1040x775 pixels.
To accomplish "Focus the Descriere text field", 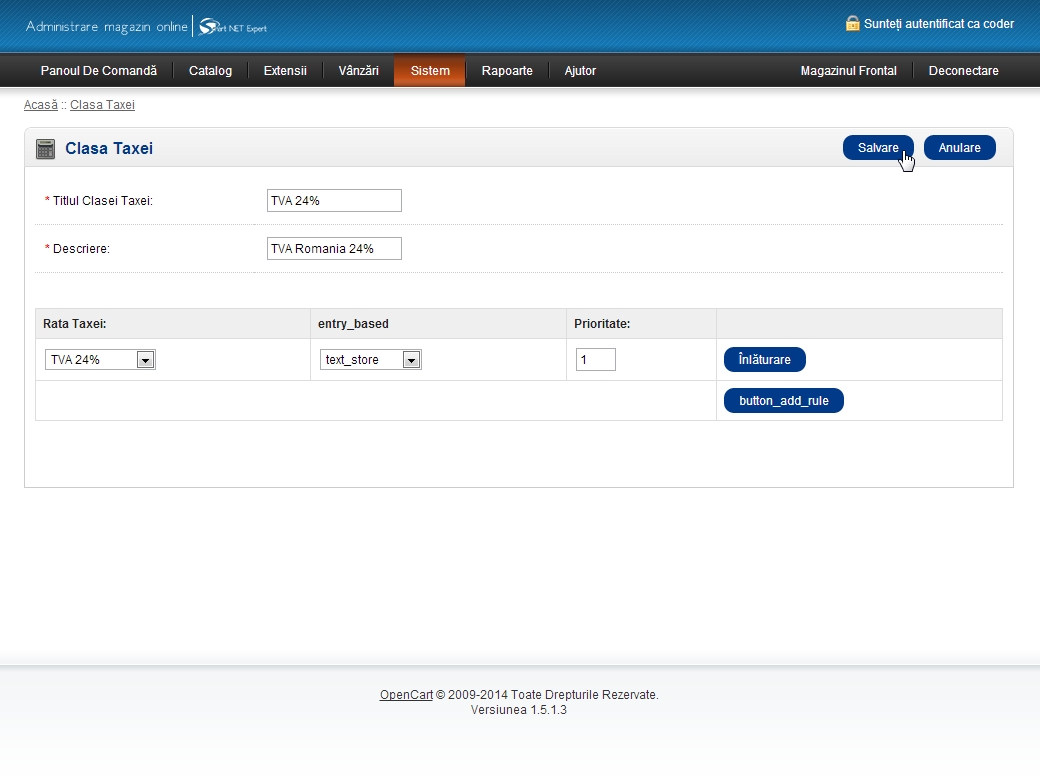I will pos(334,249).
